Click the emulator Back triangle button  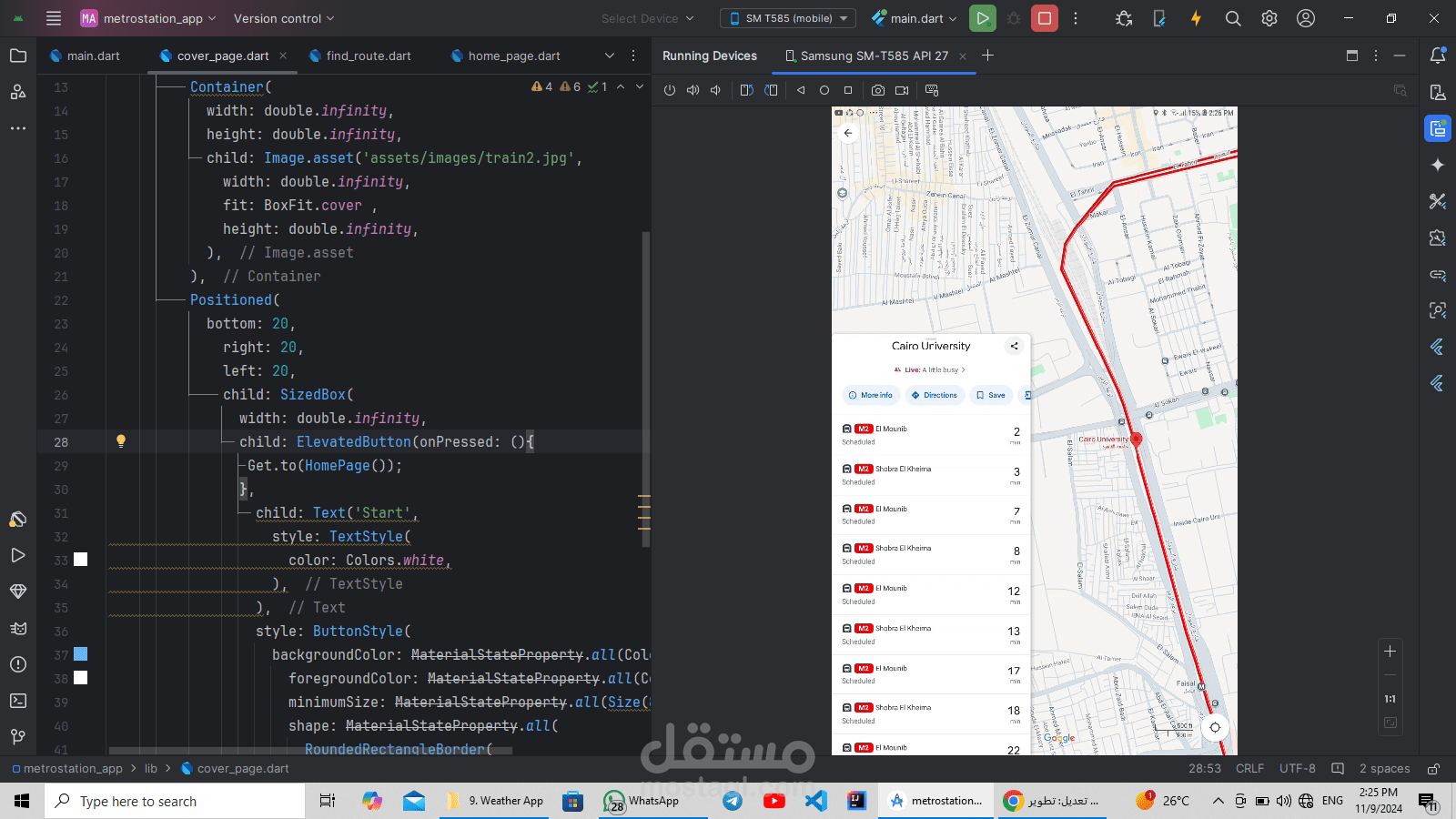click(801, 90)
